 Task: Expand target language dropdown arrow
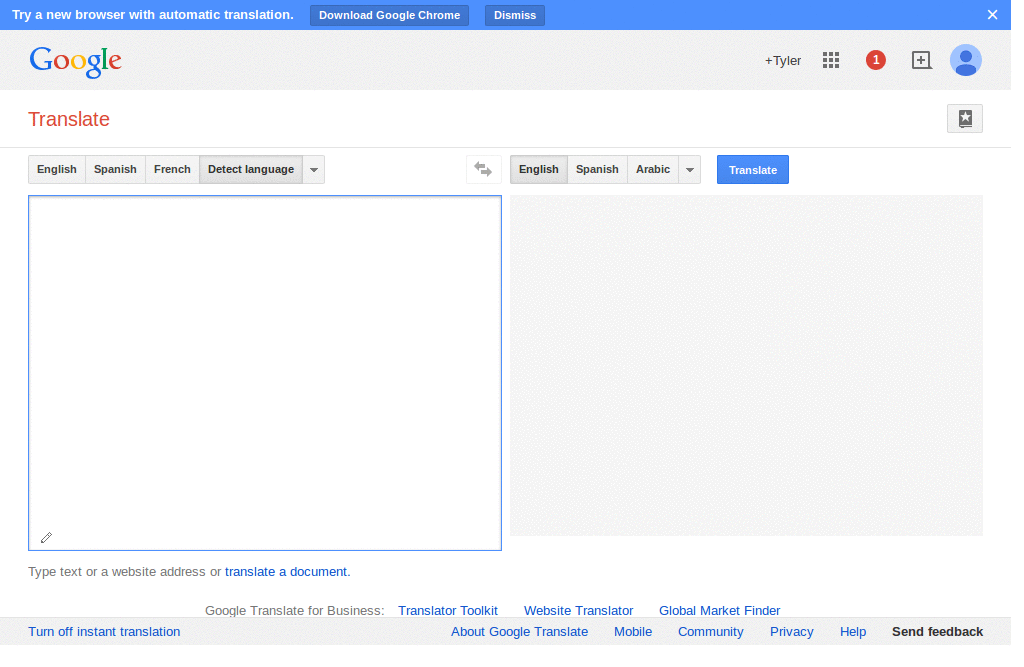pos(690,169)
